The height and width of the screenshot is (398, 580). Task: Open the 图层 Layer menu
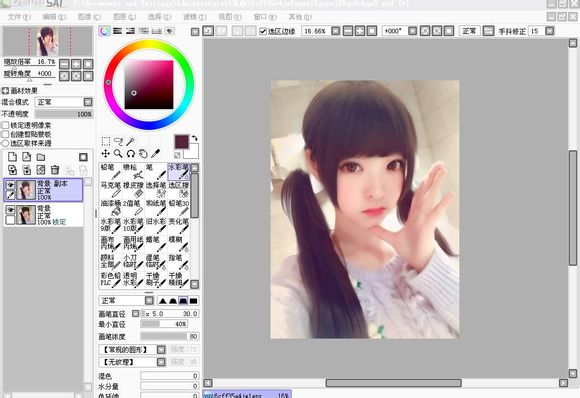[125, 17]
